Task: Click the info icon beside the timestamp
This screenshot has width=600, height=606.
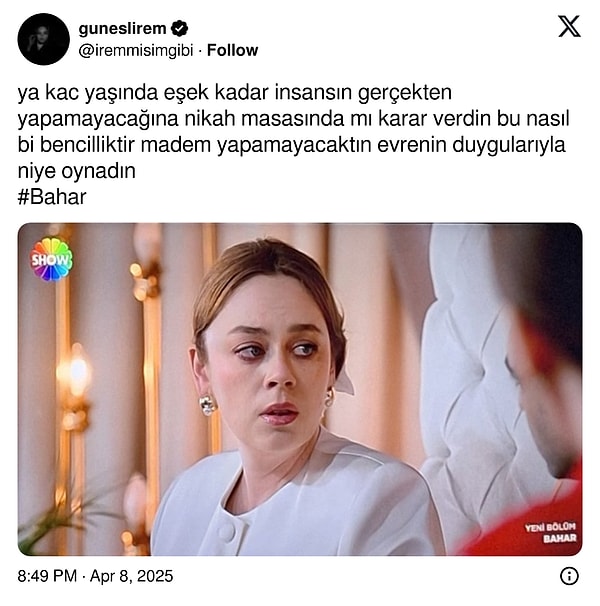Action: point(569,576)
